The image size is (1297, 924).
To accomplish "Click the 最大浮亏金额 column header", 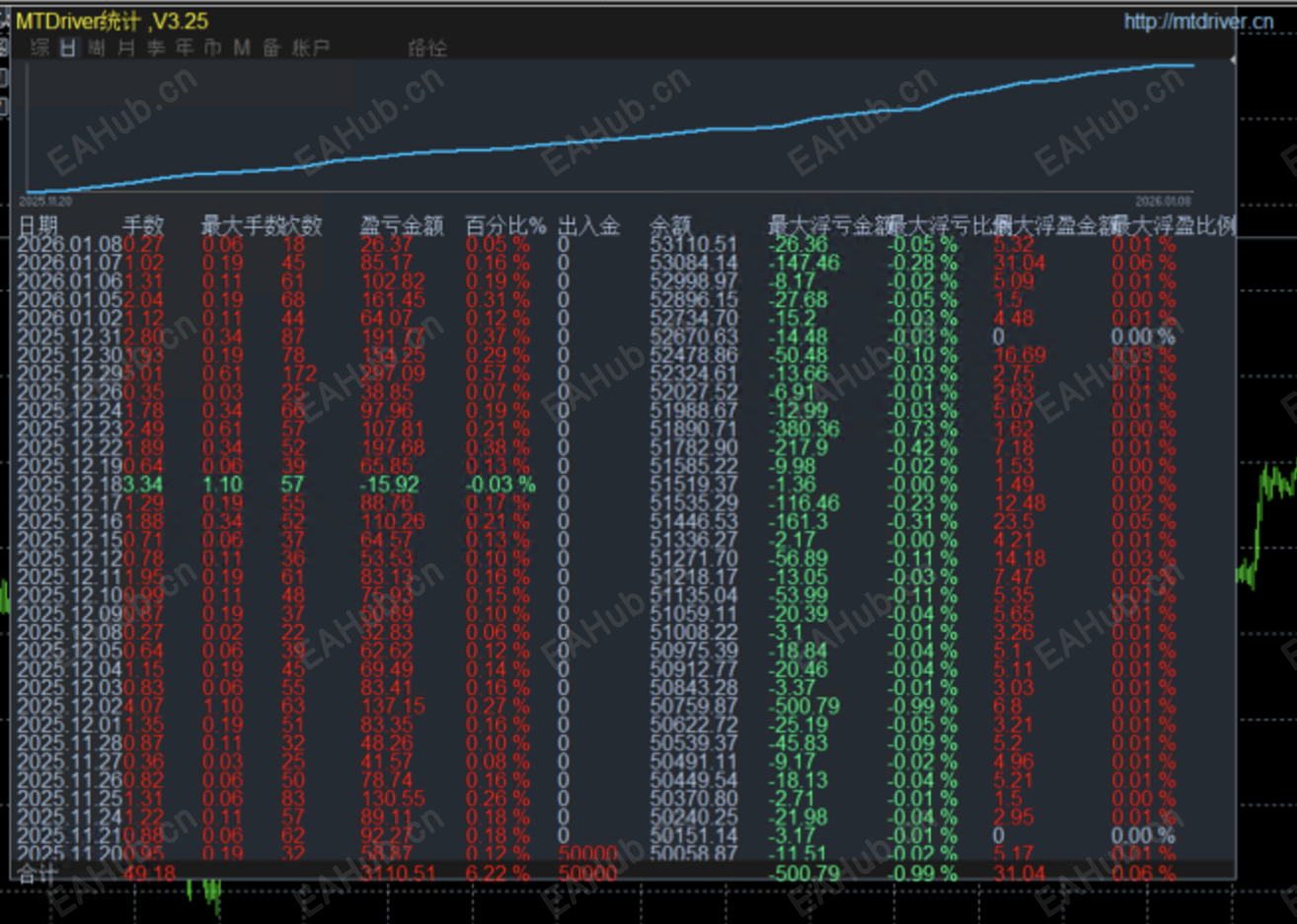I will pos(828,226).
